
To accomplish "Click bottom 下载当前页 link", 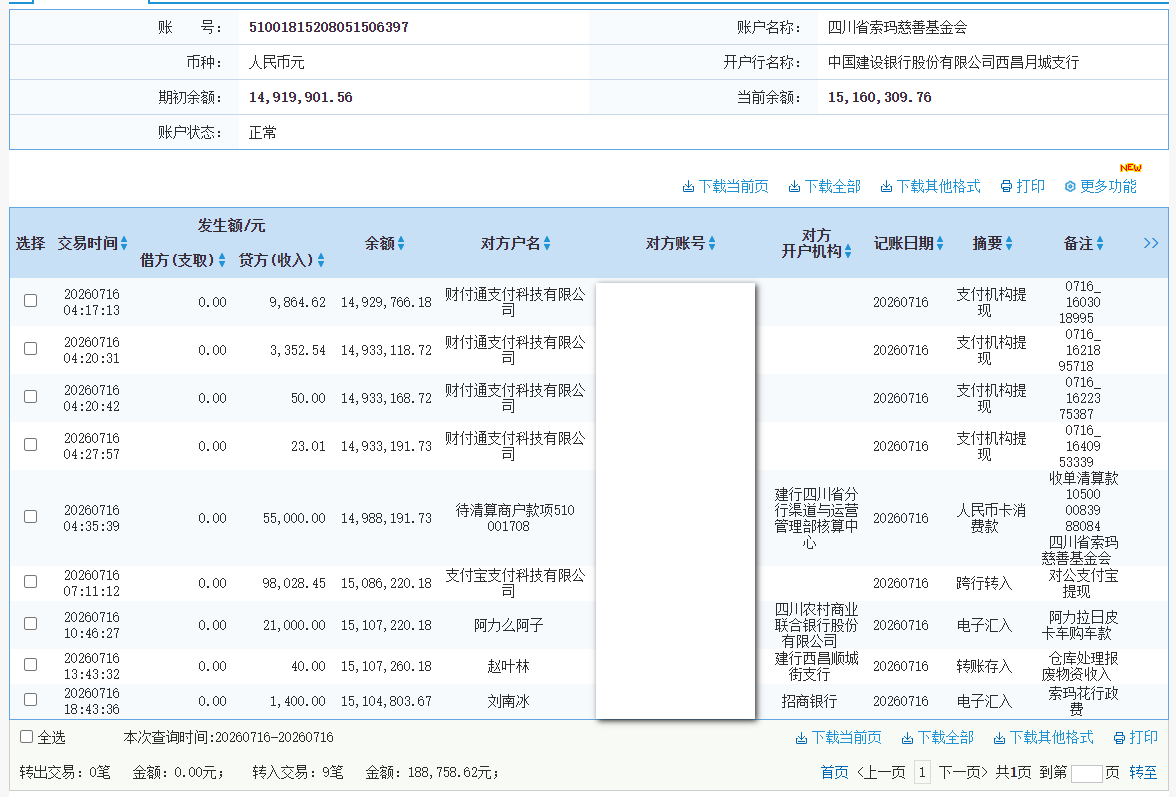I will pos(847,738).
